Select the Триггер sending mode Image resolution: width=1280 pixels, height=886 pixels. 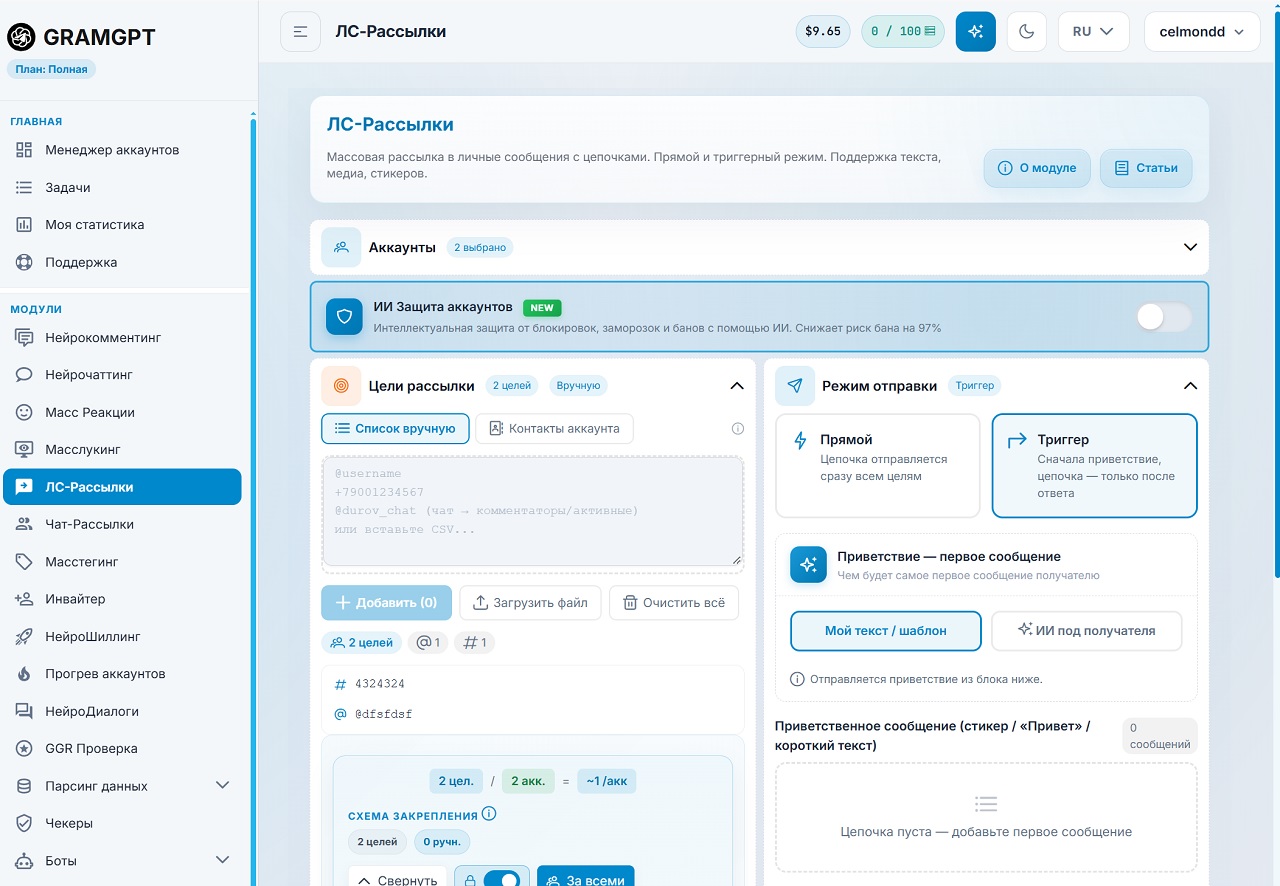pyautogui.click(x=1094, y=466)
